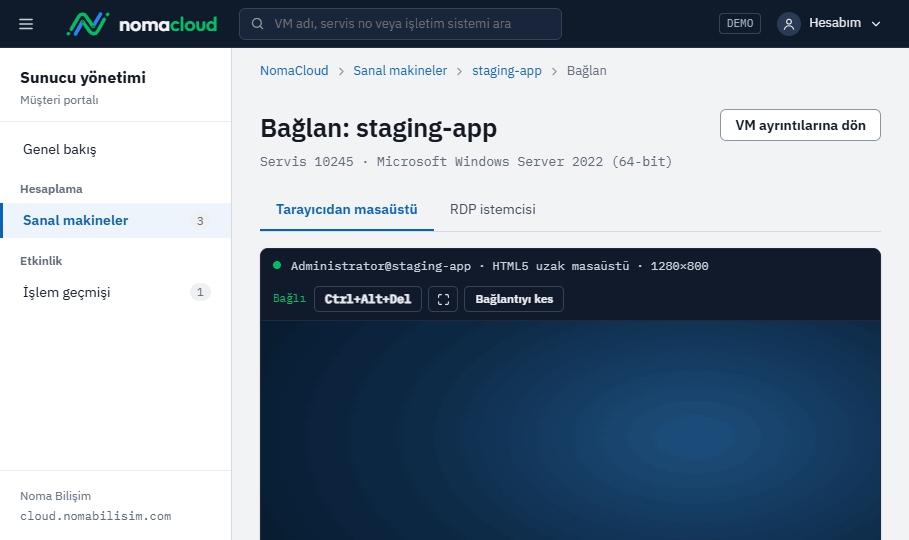Toggle fullscreen for remote desktop

[x=443, y=299]
